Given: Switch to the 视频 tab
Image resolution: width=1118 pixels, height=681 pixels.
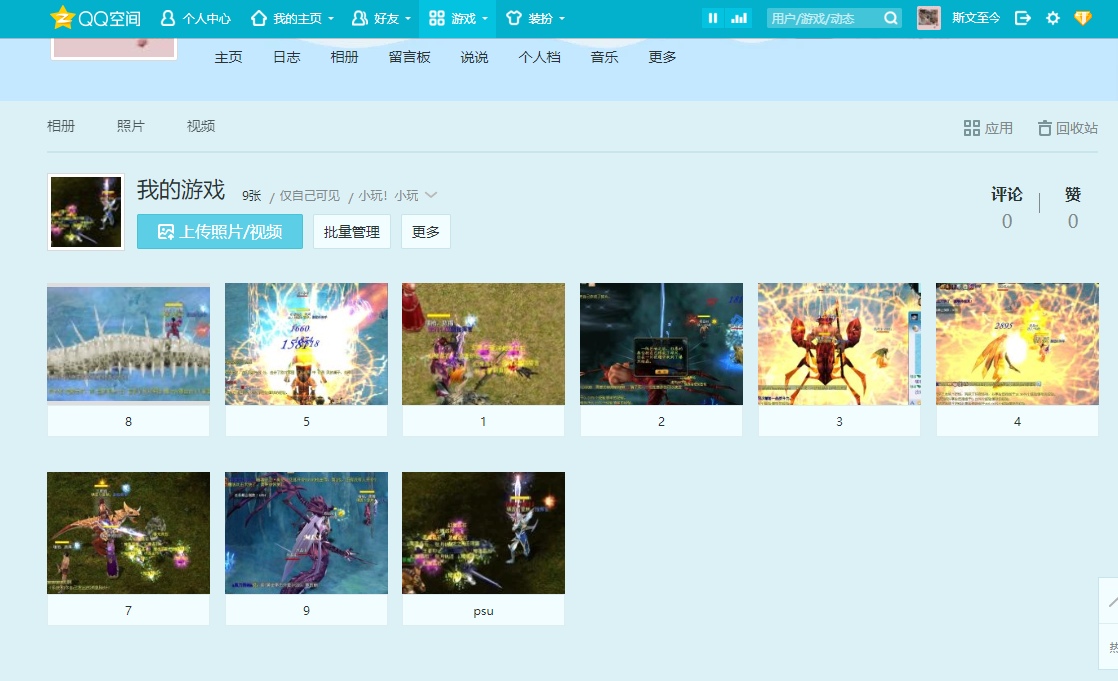Looking at the screenshot, I should click(200, 126).
